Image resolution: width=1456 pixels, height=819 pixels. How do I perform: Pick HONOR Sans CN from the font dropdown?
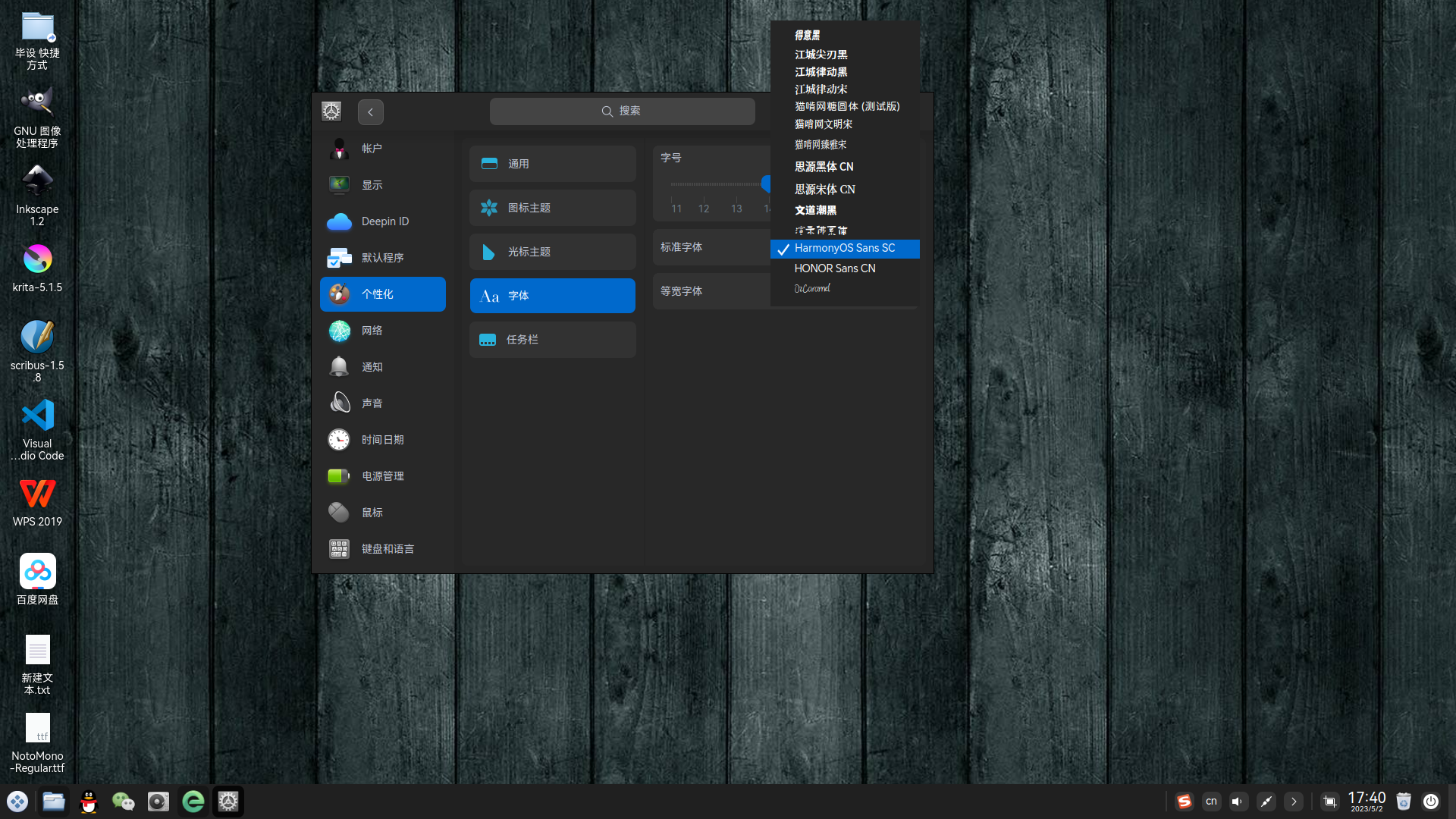[x=834, y=268]
